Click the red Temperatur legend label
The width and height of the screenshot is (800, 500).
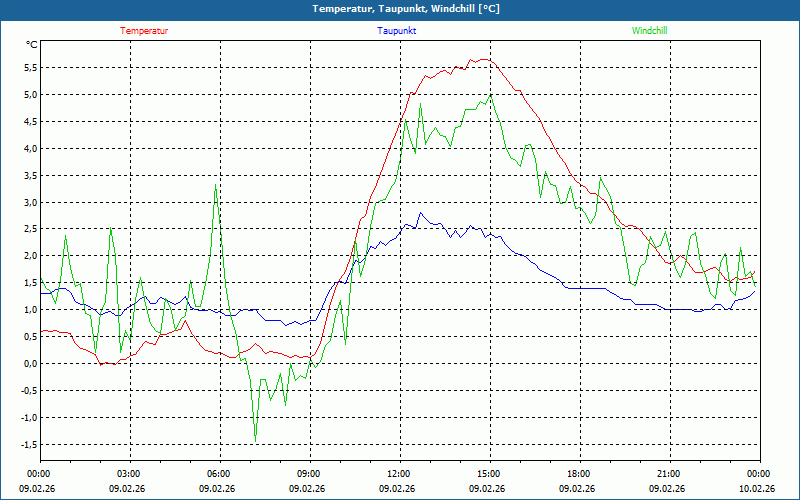point(144,31)
